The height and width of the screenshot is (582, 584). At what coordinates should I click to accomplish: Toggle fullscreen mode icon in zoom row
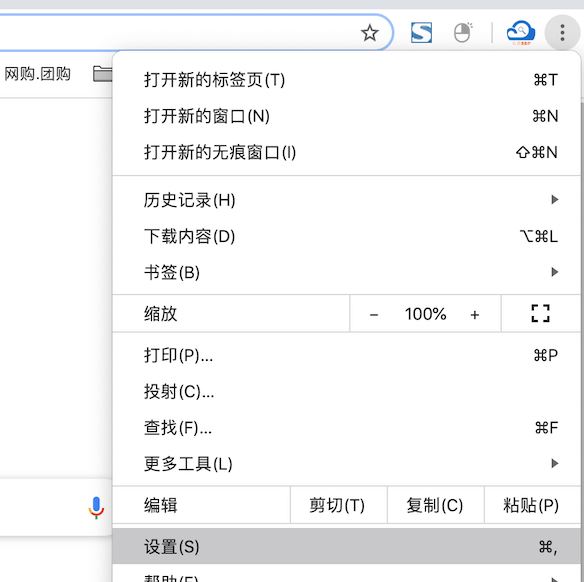540,313
